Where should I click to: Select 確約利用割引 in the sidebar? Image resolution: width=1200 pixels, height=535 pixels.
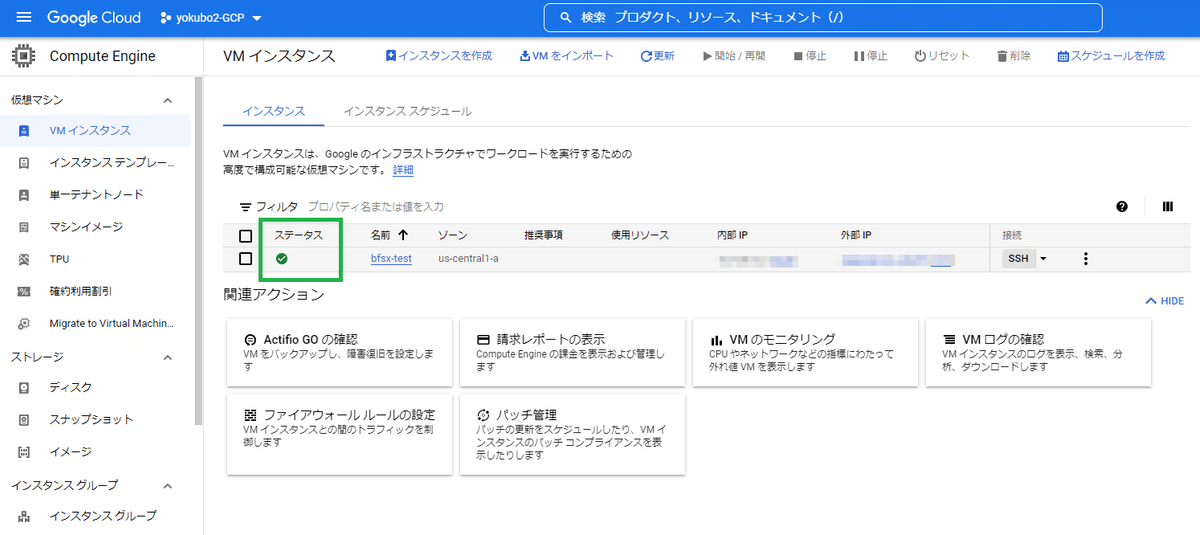click(x=95, y=291)
